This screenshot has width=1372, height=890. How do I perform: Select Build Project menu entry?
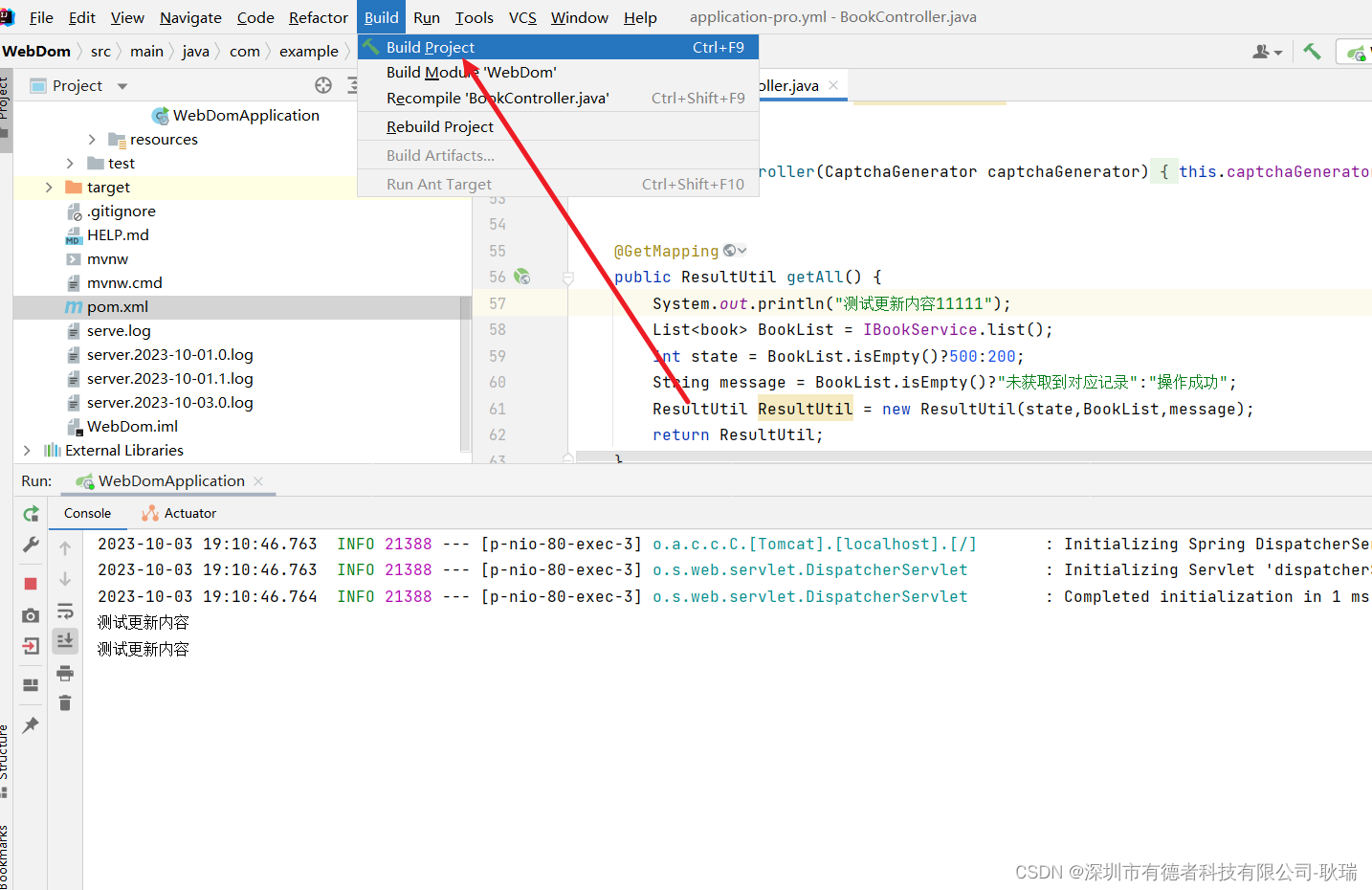(558, 47)
